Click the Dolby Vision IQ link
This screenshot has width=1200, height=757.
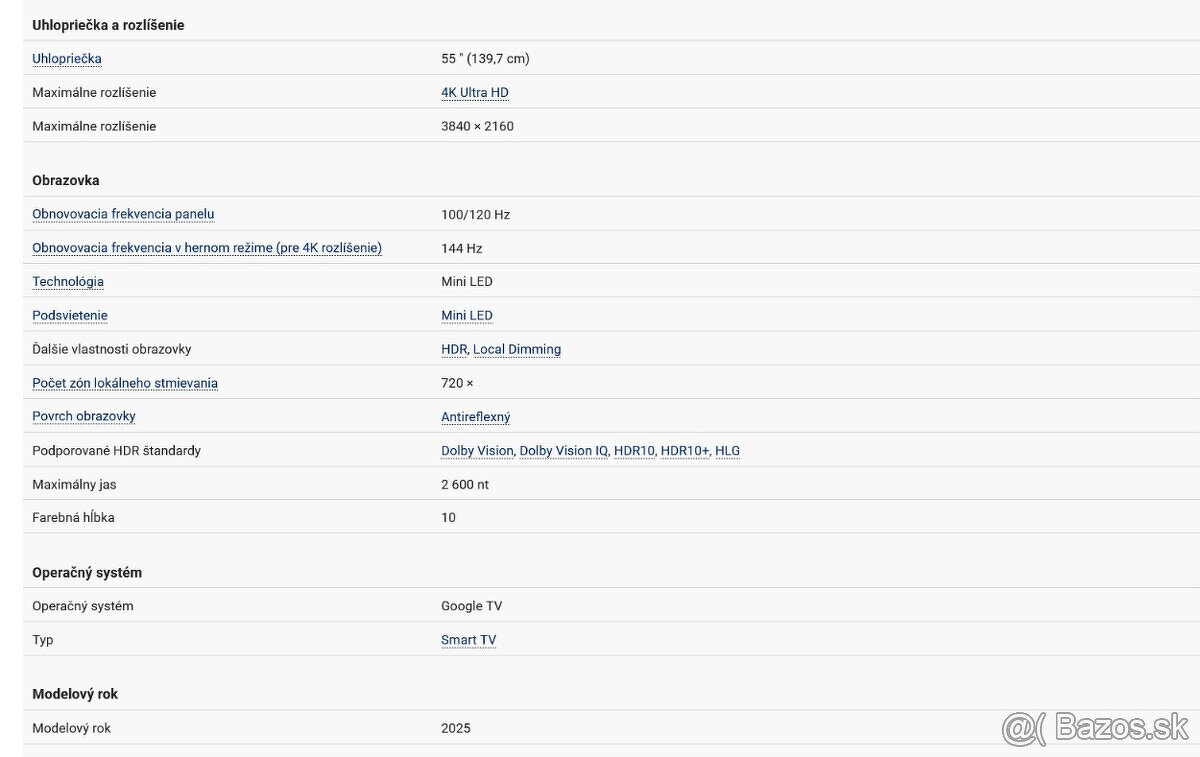564,451
